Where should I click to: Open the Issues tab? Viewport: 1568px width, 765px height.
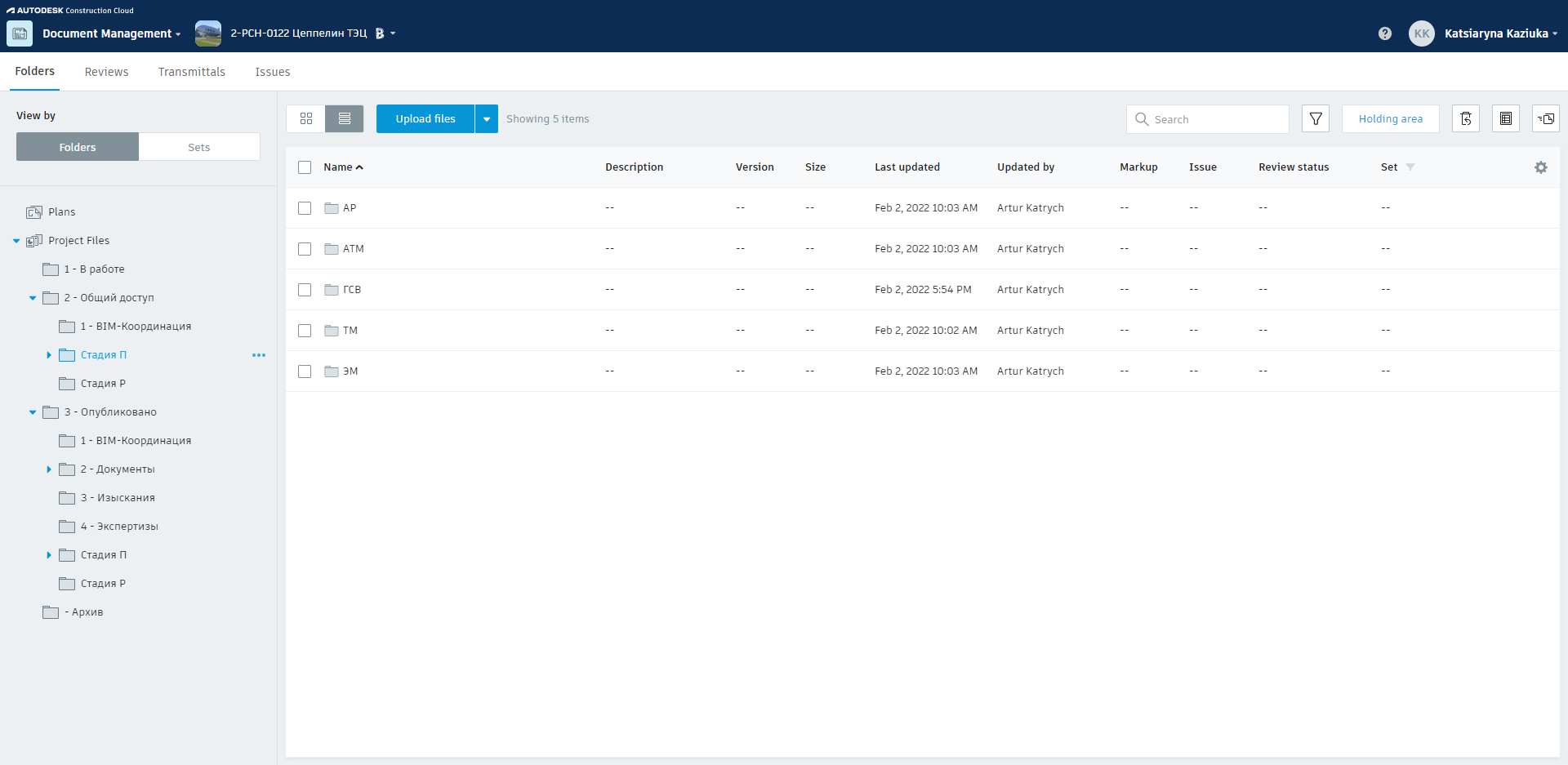(273, 72)
